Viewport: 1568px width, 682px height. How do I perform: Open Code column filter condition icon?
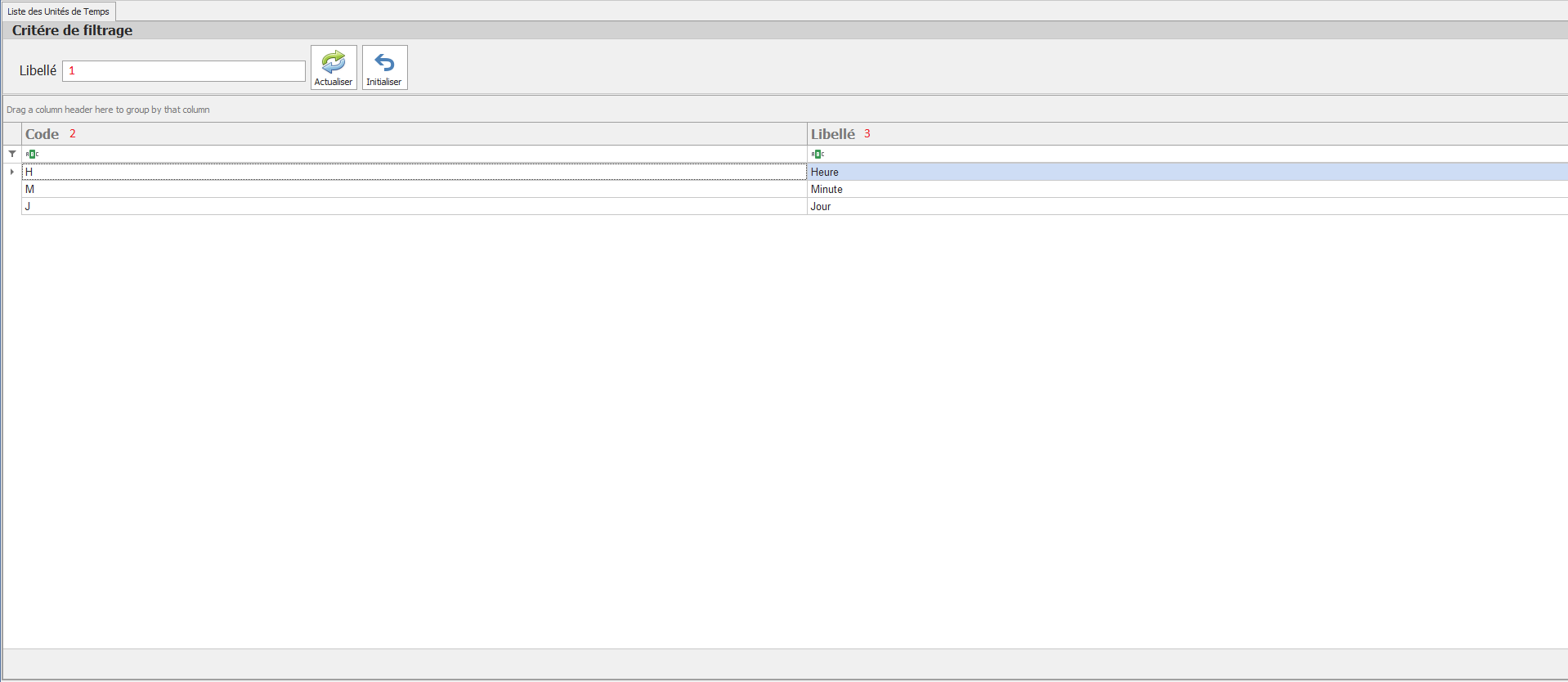pos(32,154)
